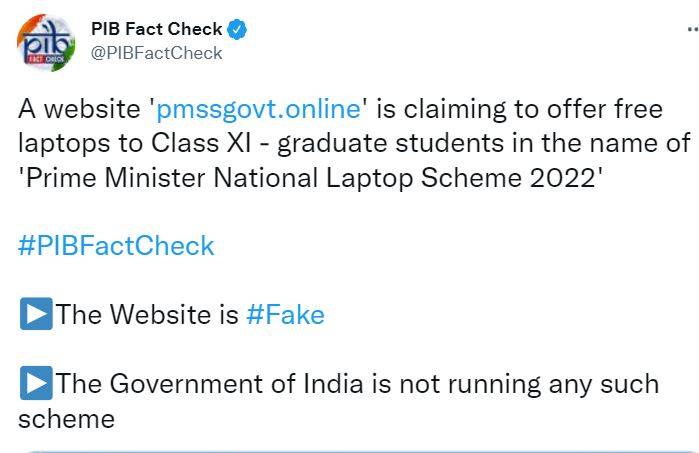
Task: Open the pmssgovt.online link
Action: click(257, 108)
